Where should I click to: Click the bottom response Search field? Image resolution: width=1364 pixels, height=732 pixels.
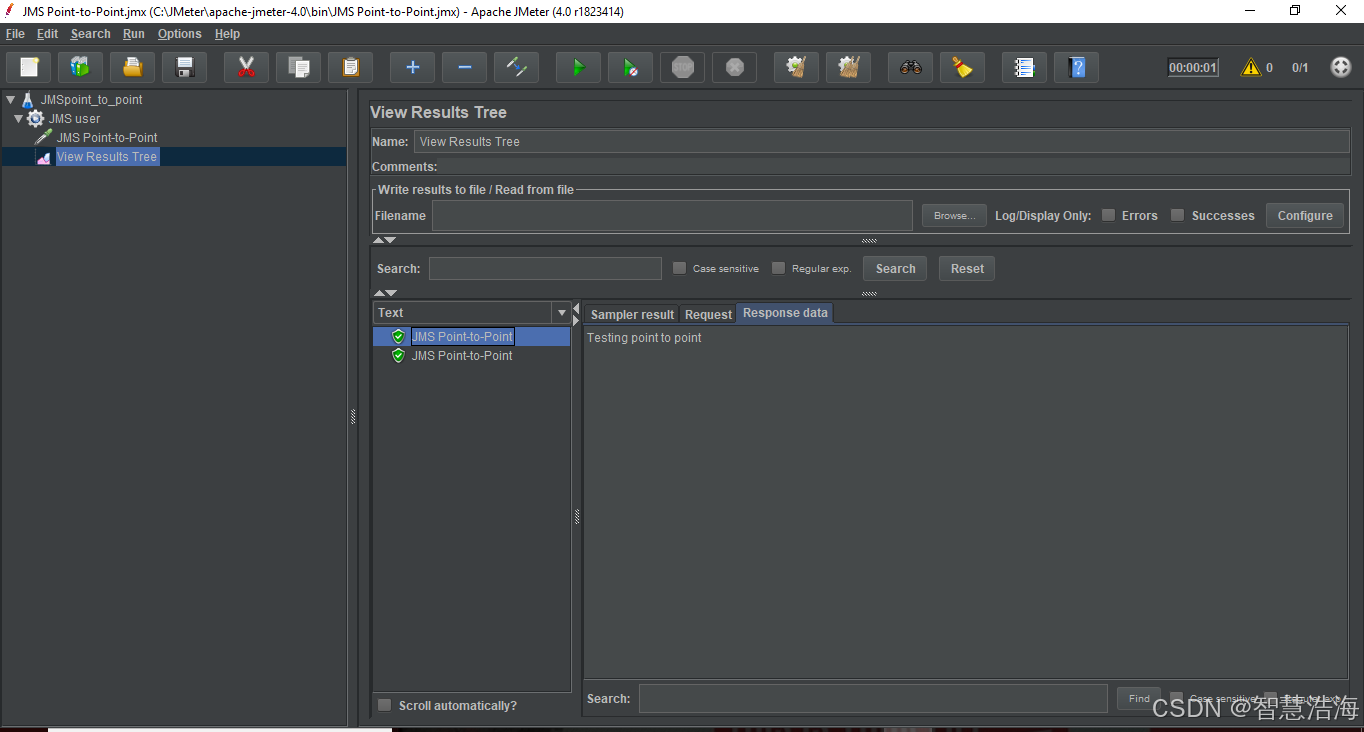tap(873, 698)
